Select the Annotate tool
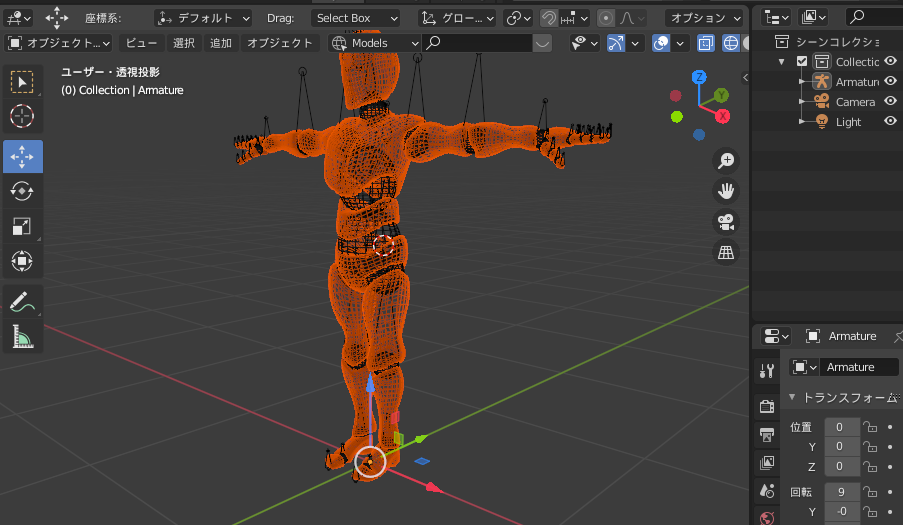 [22, 302]
